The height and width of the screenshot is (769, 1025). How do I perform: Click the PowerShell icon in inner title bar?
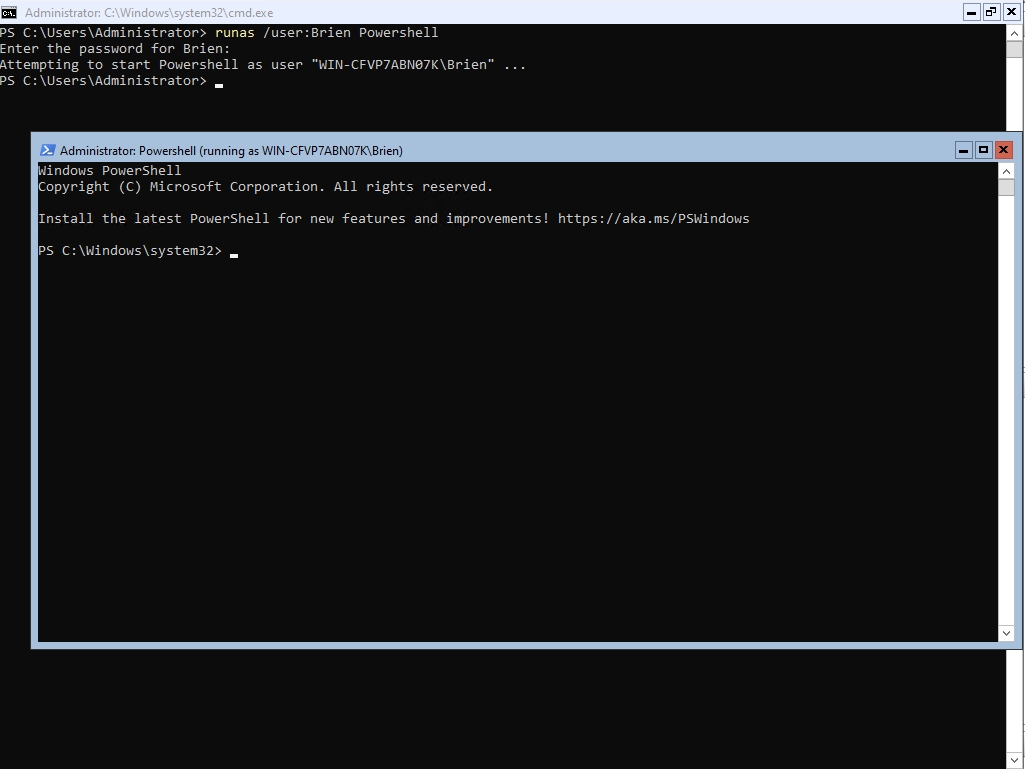(x=47, y=150)
